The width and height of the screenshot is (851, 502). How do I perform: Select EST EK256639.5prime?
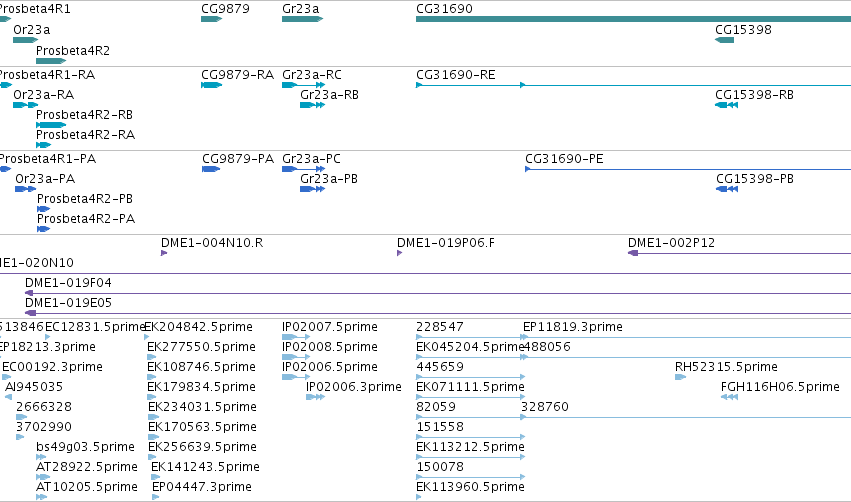coord(202,447)
